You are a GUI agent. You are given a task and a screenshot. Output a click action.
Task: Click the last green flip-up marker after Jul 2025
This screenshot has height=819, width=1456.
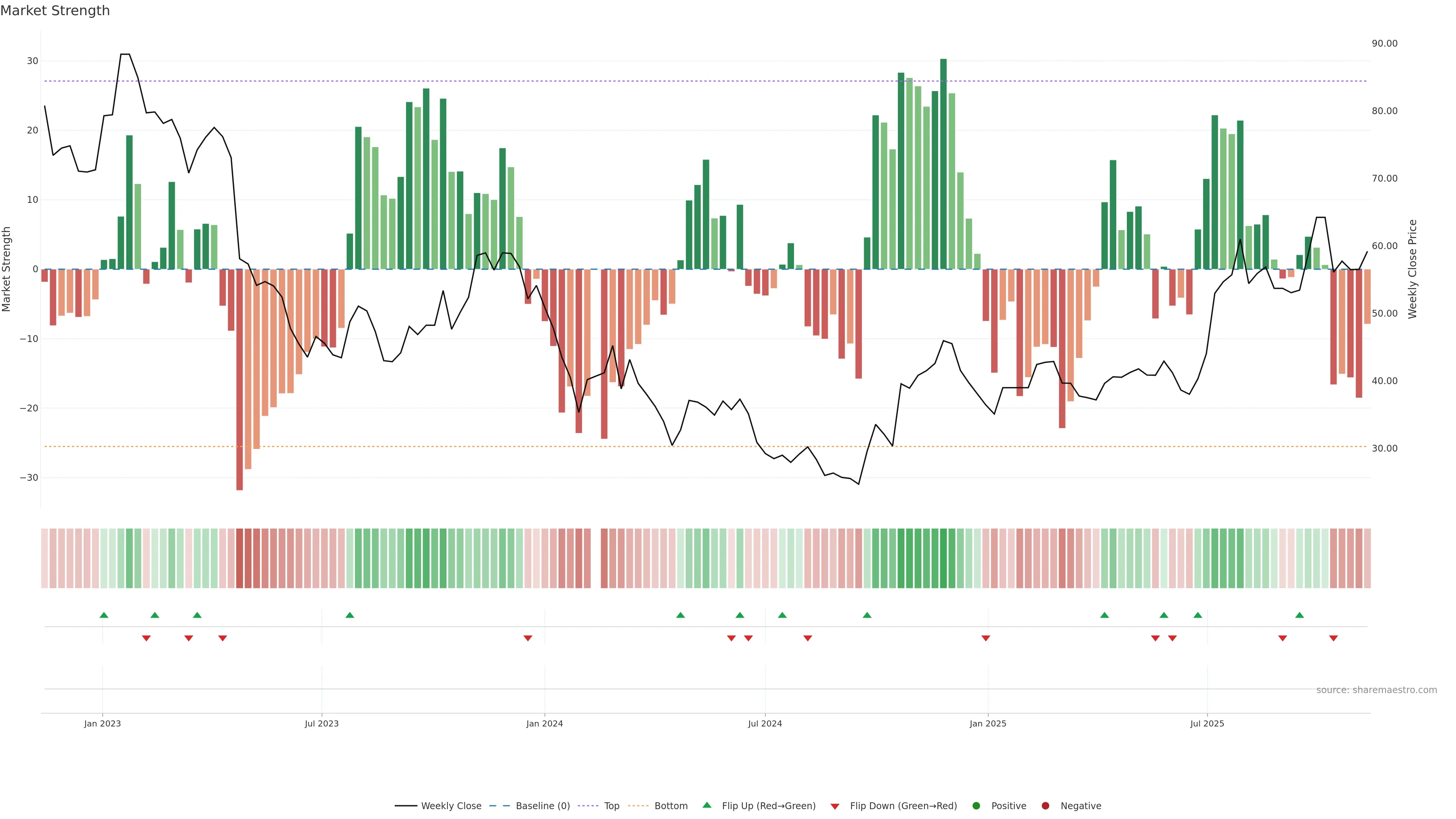click(1299, 615)
